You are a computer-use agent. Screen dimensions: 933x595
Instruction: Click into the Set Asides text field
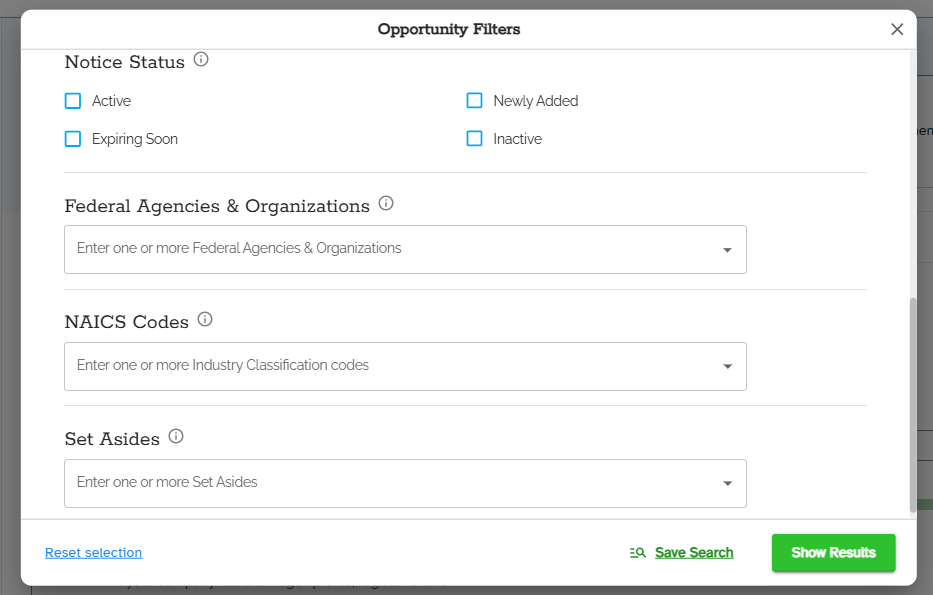[x=405, y=483]
